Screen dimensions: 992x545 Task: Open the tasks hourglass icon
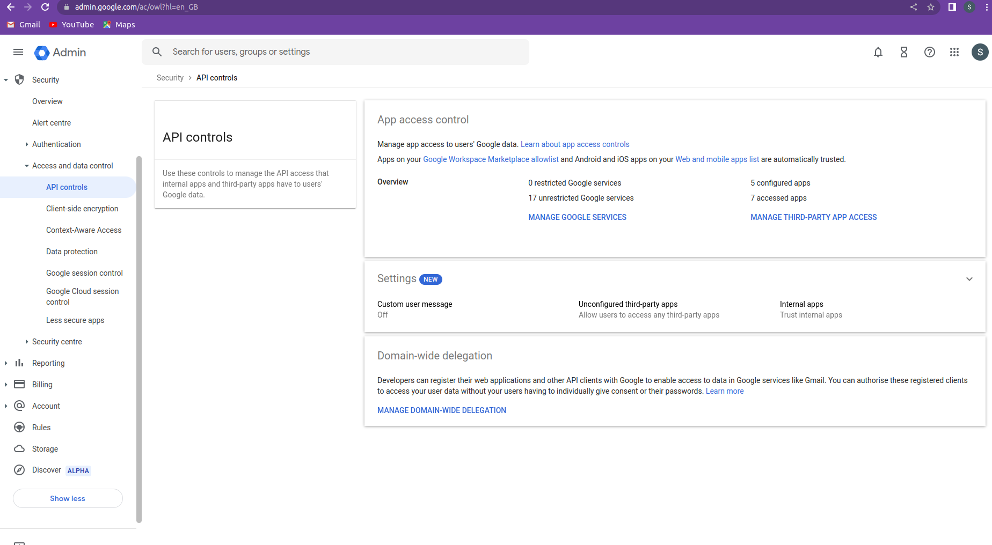pos(904,53)
